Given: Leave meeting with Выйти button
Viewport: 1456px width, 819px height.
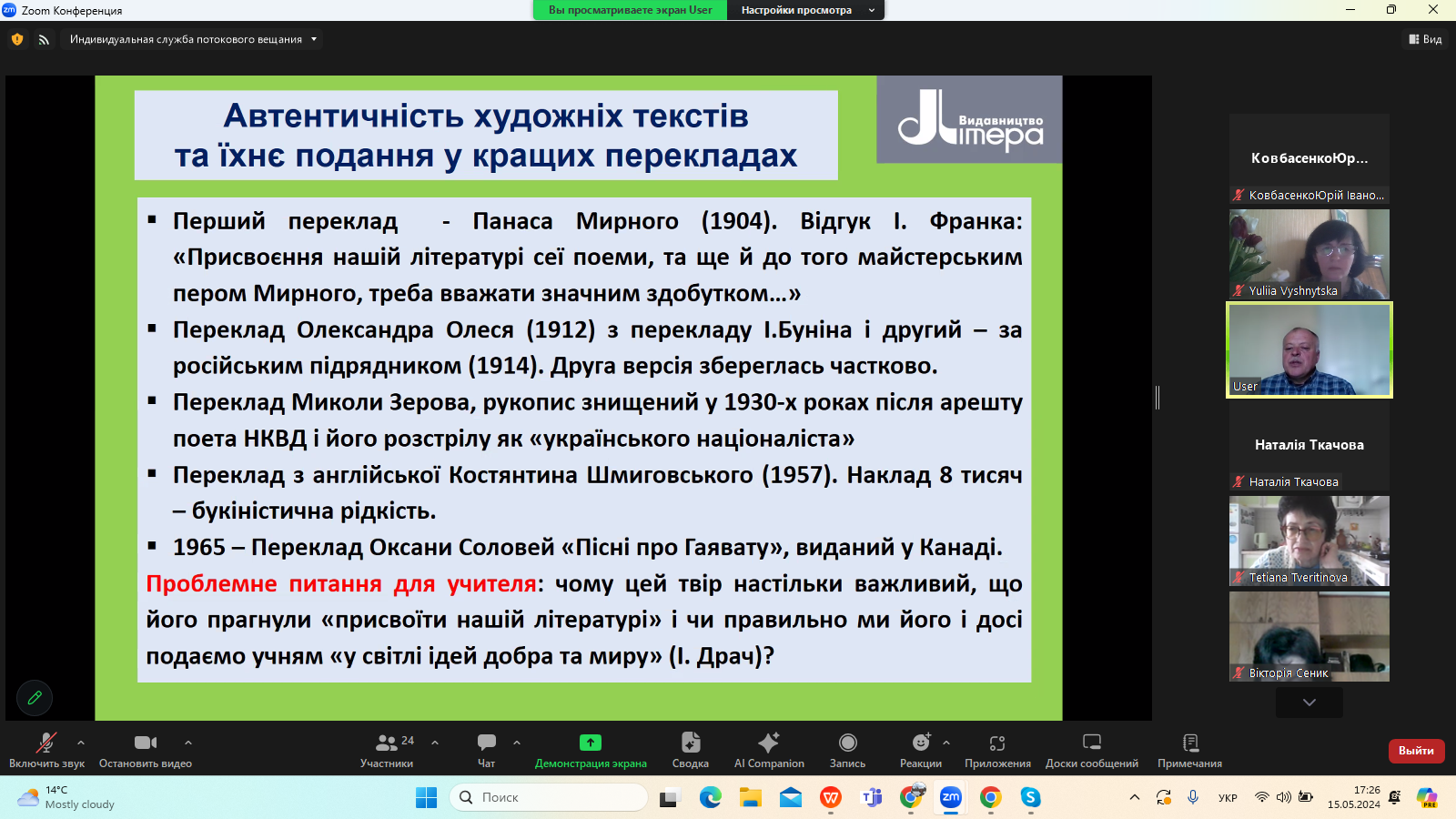Looking at the screenshot, I should [1416, 751].
